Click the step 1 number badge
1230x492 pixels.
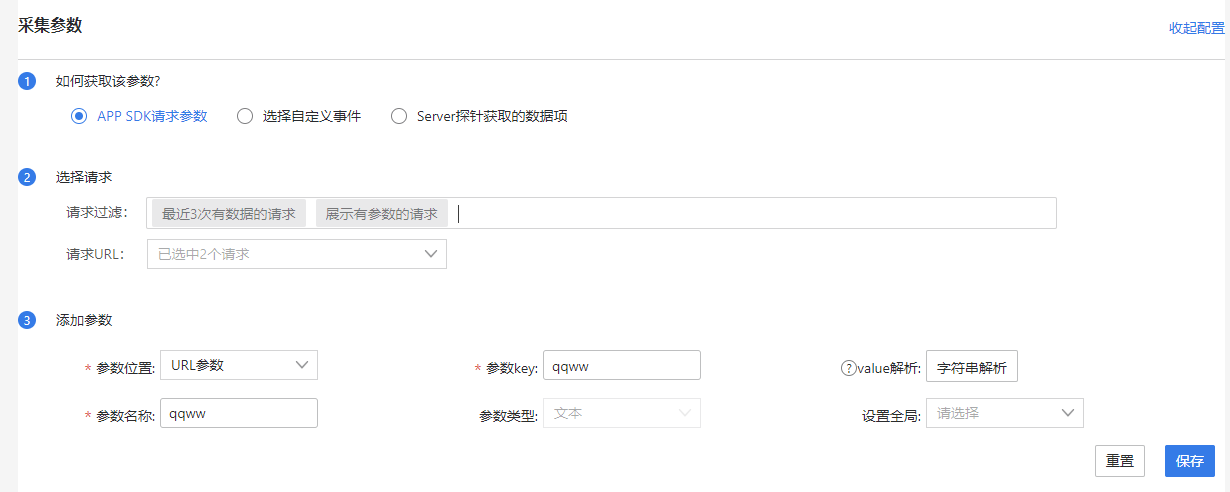[x=27, y=81]
